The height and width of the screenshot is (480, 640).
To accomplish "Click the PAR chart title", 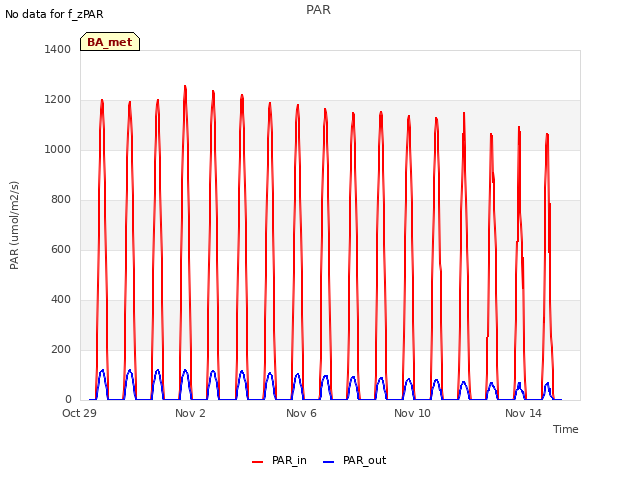I will 318,10.
